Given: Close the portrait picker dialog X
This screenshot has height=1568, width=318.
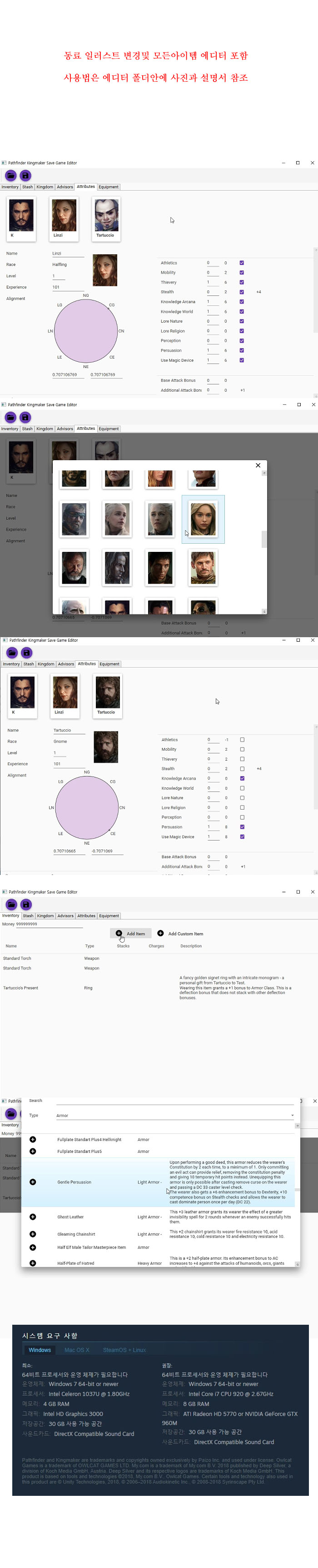Looking at the screenshot, I should pos(258,465).
